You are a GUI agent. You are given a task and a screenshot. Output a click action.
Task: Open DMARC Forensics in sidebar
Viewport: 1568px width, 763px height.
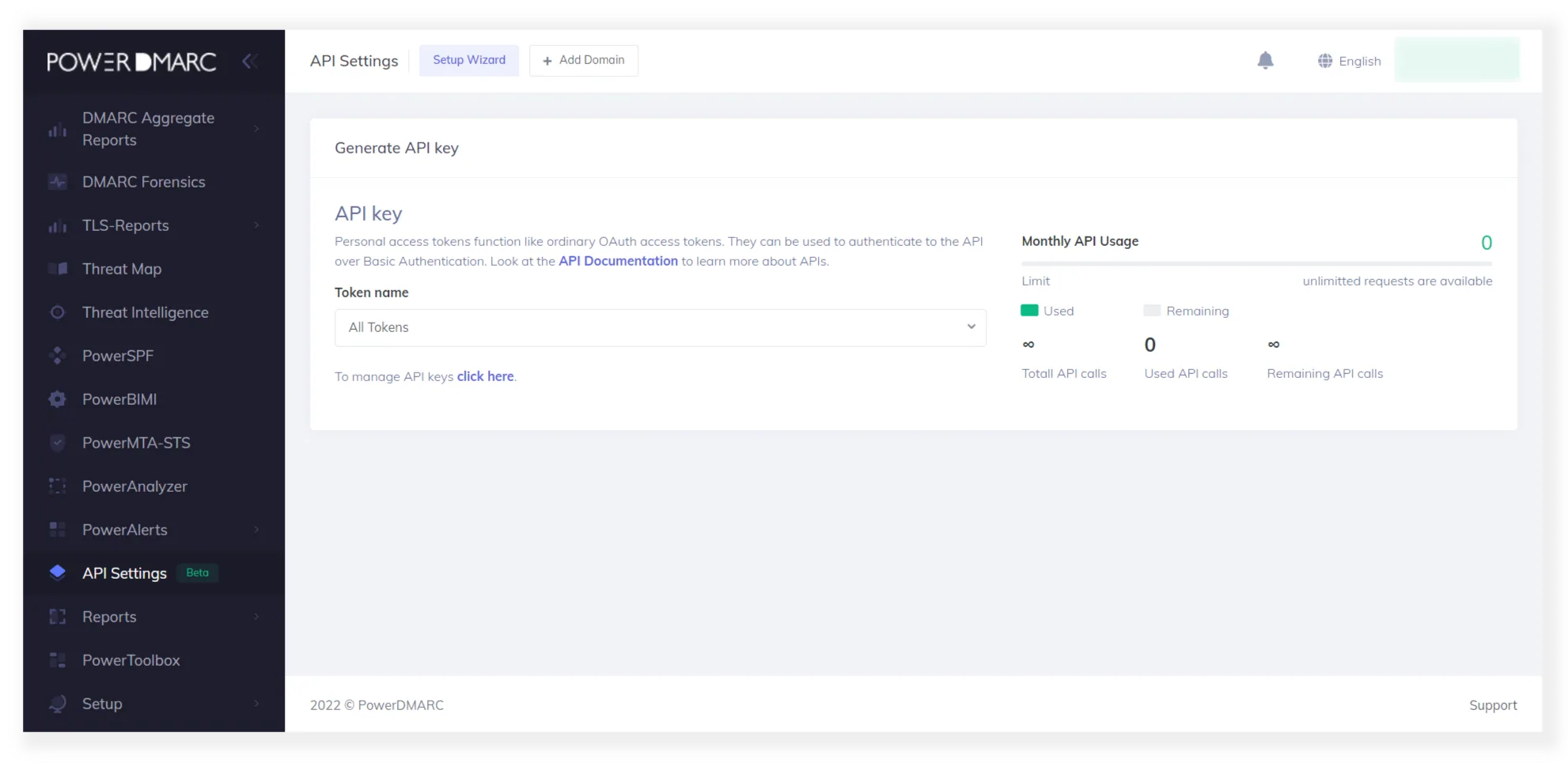(143, 182)
